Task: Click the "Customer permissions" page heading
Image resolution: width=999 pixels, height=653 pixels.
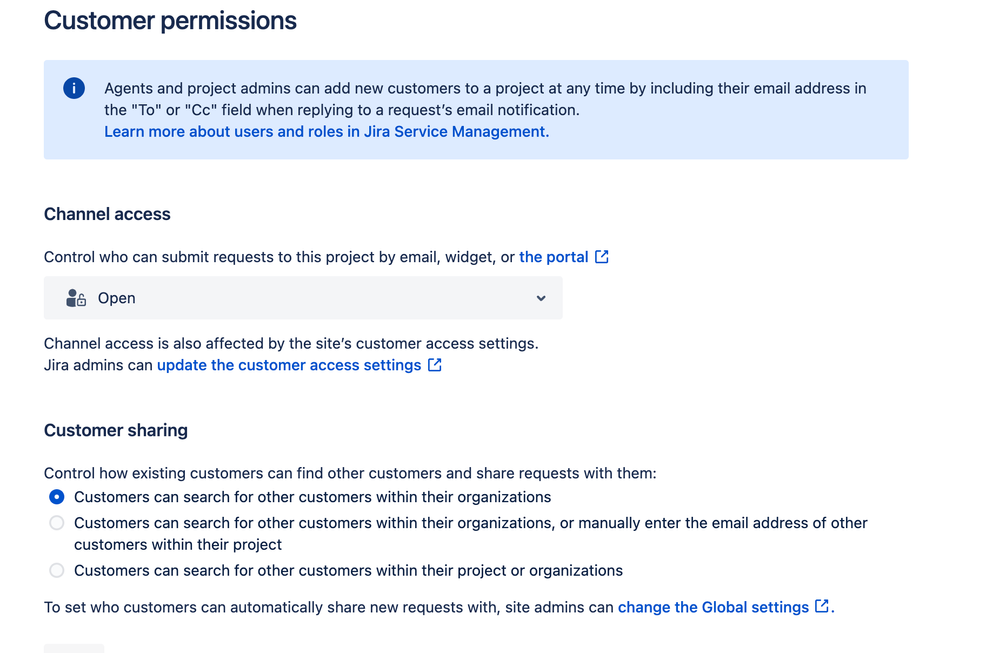Action: pyautogui.click(x=170, y=20)
